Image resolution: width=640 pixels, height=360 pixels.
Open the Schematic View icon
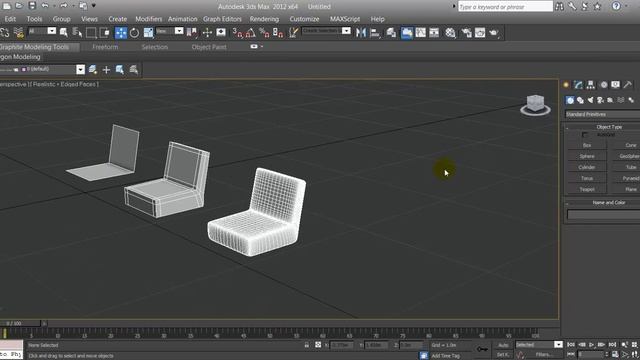(x=434, y=33)
